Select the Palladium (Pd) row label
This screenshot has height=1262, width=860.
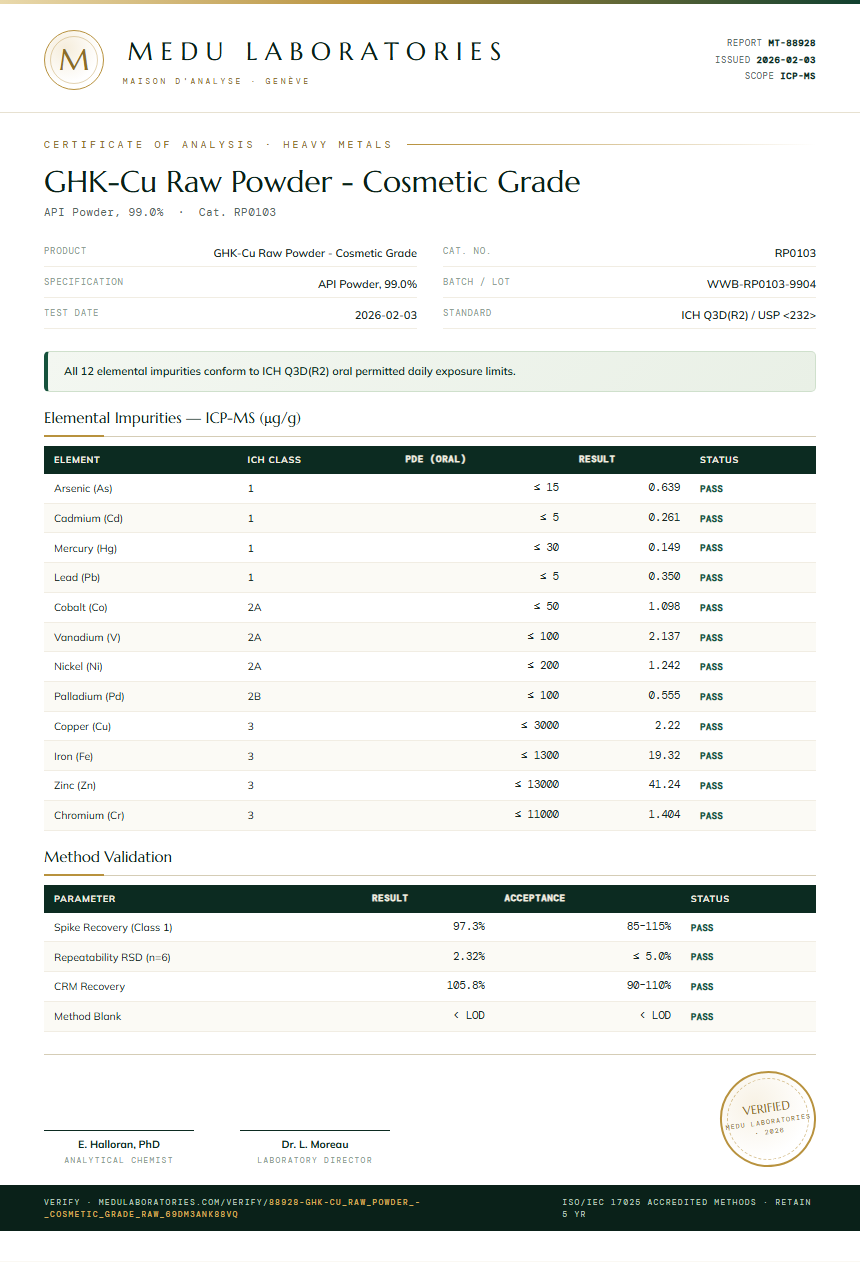point(89,697)
